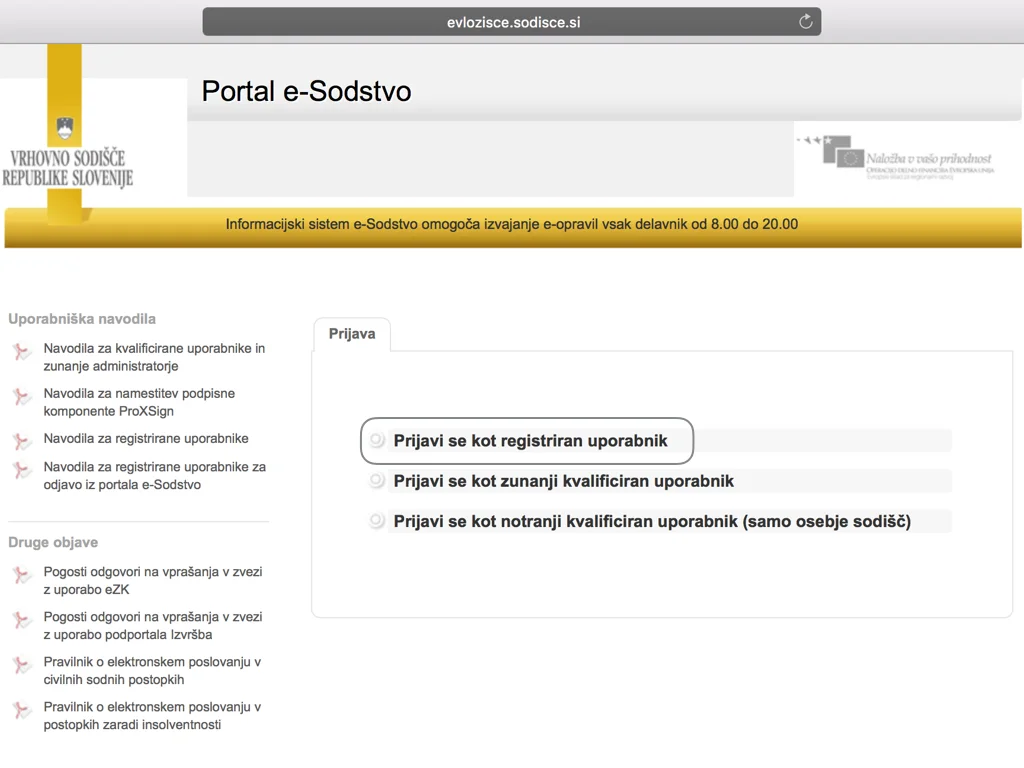Click the evlozisce.sodisce.si address bar
Image resolution: width=1024 pixels, height=768 pixels.
pos(511,22)
